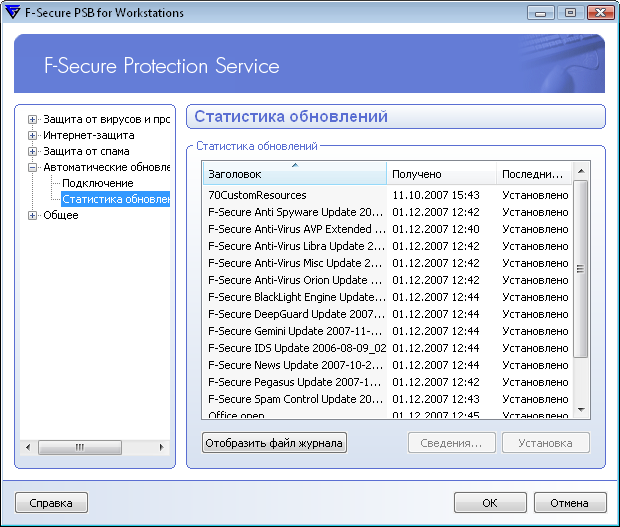Open the Подключение tree item
620x527 pixels.
(x=98, y=183)
